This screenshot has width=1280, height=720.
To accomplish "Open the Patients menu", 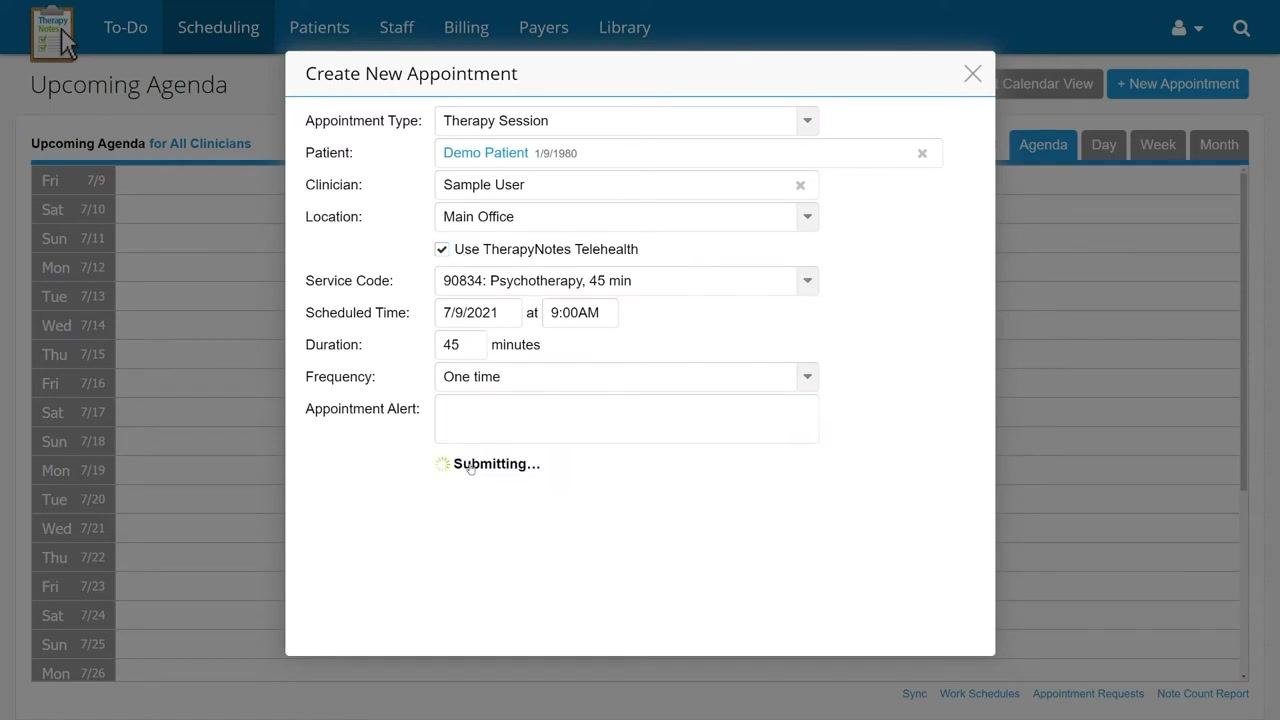I will pyautogui.click(x=319, y=27).
